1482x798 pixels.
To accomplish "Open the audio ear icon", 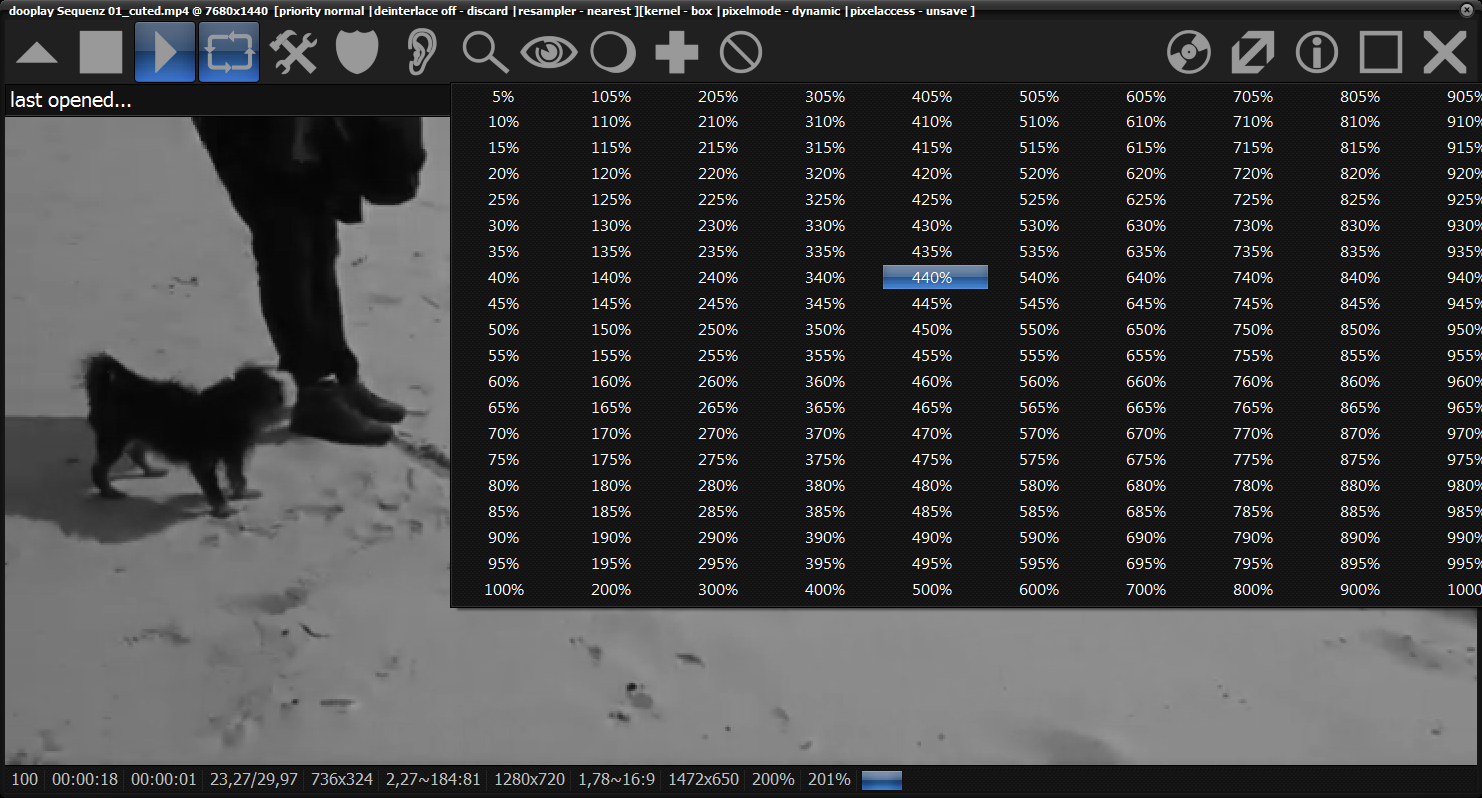I will coord(421,52).
